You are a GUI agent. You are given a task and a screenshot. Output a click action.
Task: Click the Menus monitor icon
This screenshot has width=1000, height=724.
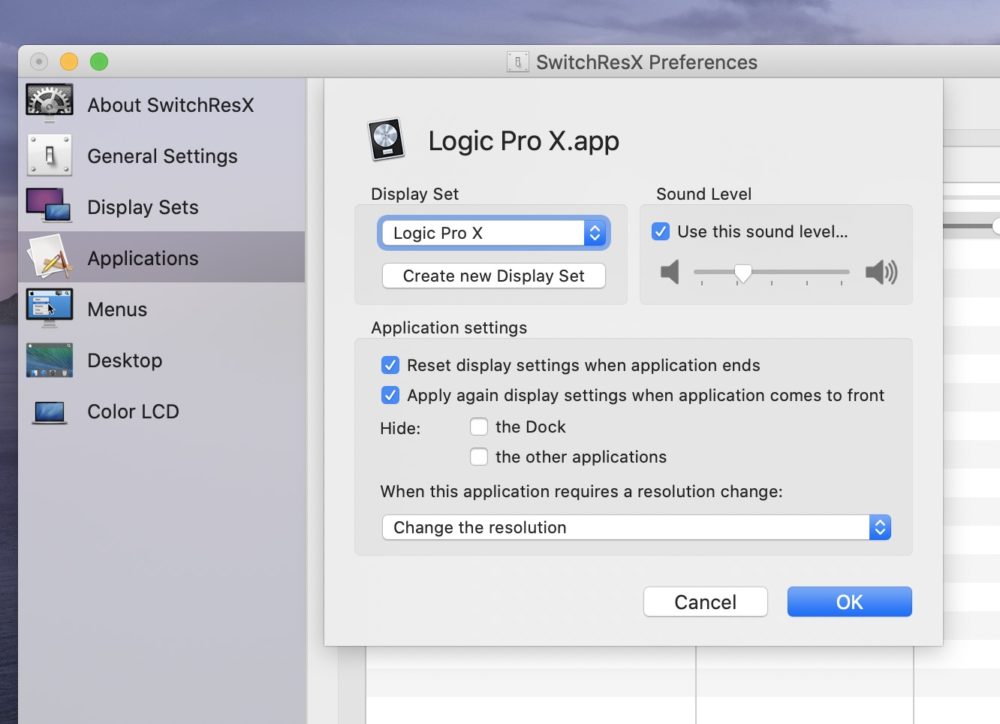coord(49,308)
